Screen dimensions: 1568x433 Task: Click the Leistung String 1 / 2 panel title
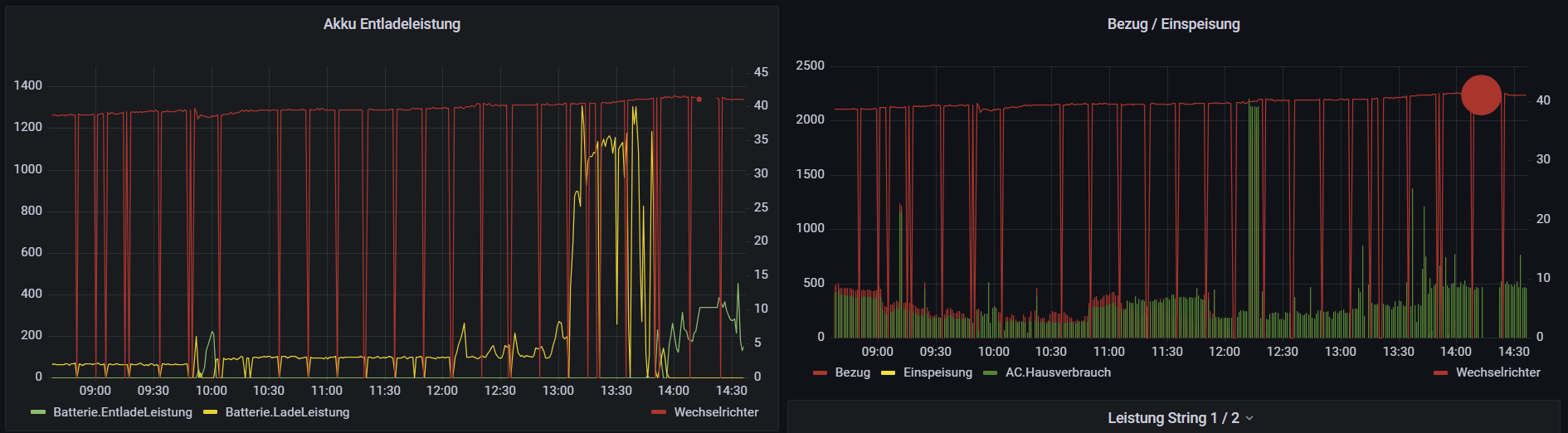[x=1173, y=418]
